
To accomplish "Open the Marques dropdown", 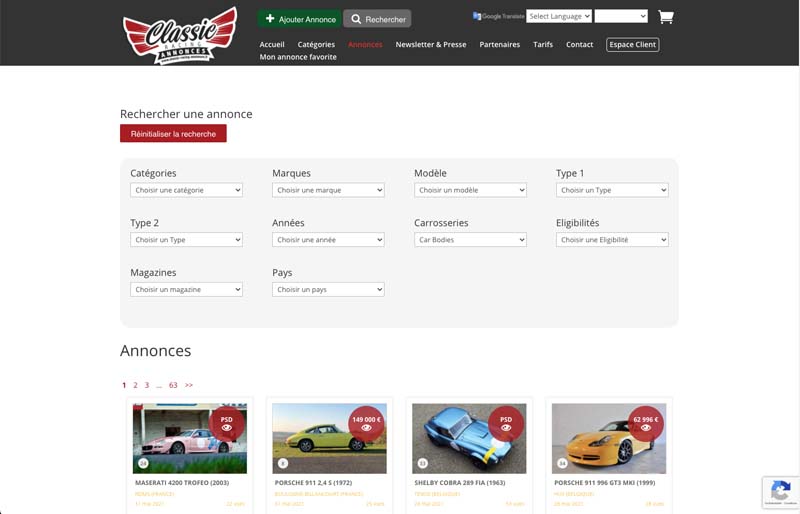I will (328, 190).
